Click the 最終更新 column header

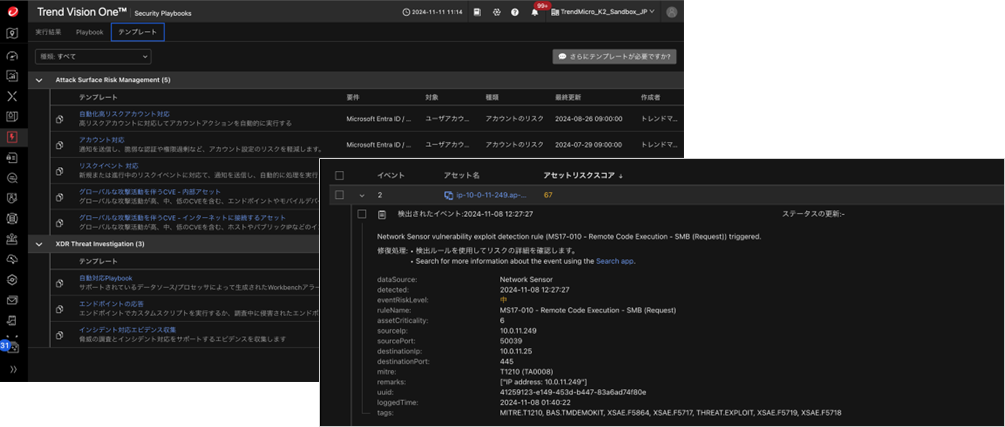[568, 97]
